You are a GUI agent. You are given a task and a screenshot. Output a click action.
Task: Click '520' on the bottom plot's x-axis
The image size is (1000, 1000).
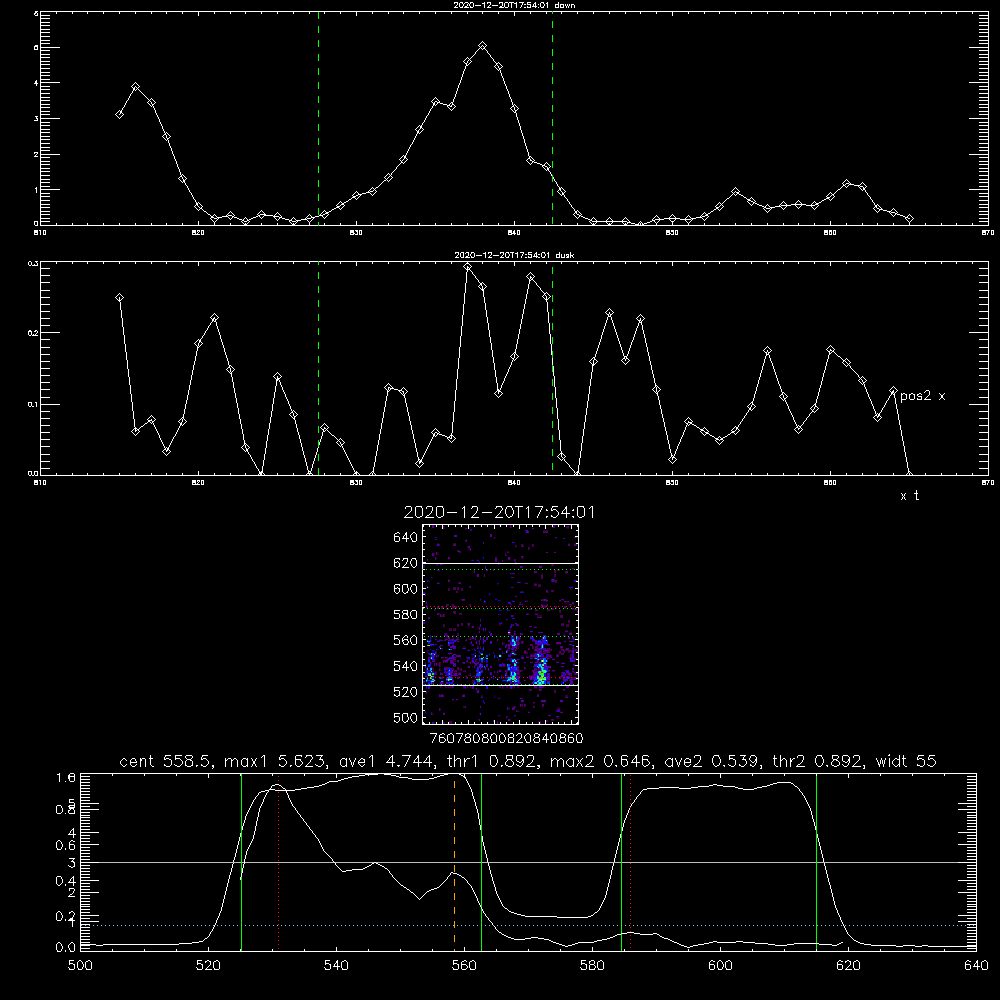coord(208,966)
